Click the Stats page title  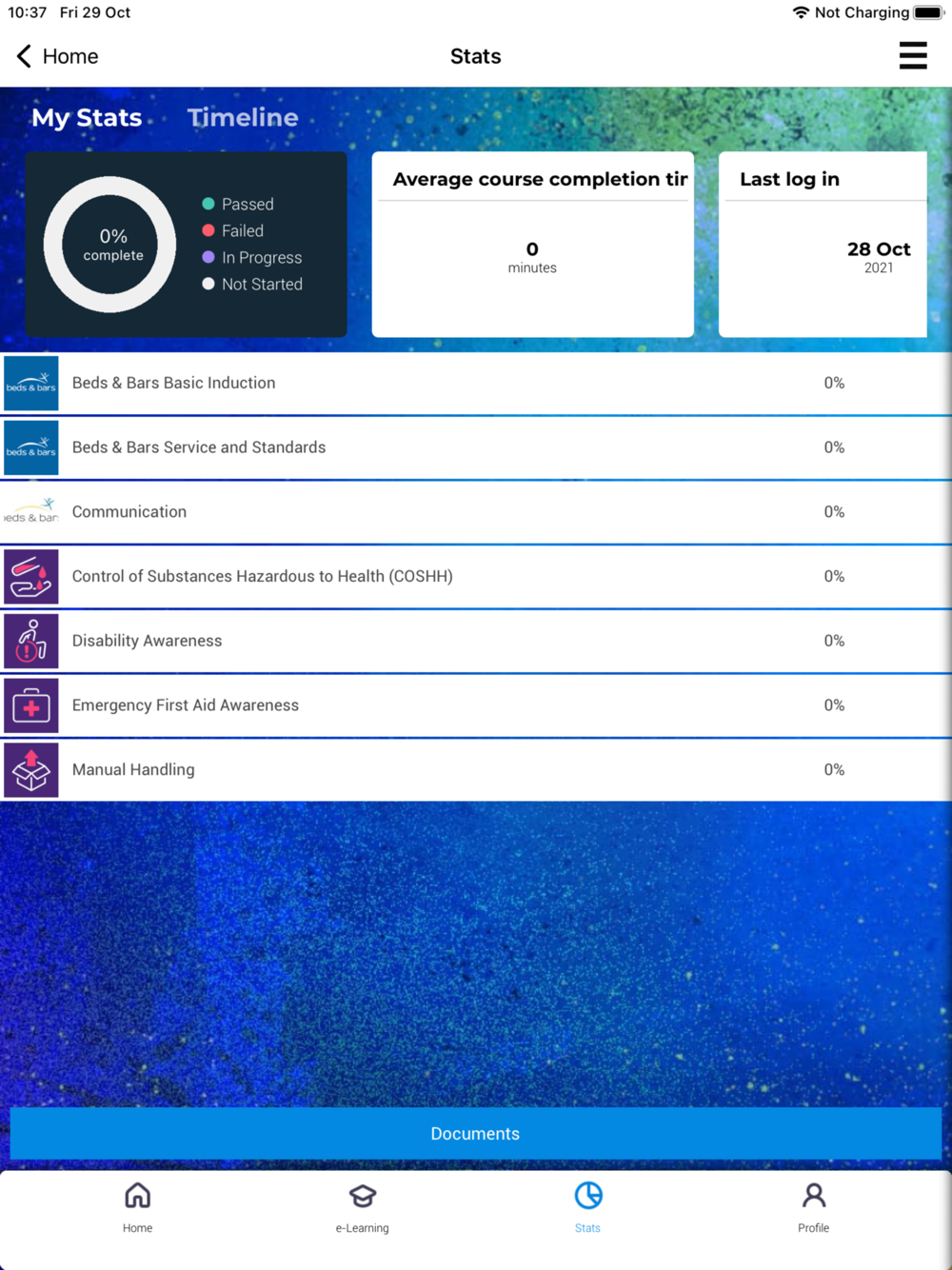pyautogui.click(x=475, y=56)
